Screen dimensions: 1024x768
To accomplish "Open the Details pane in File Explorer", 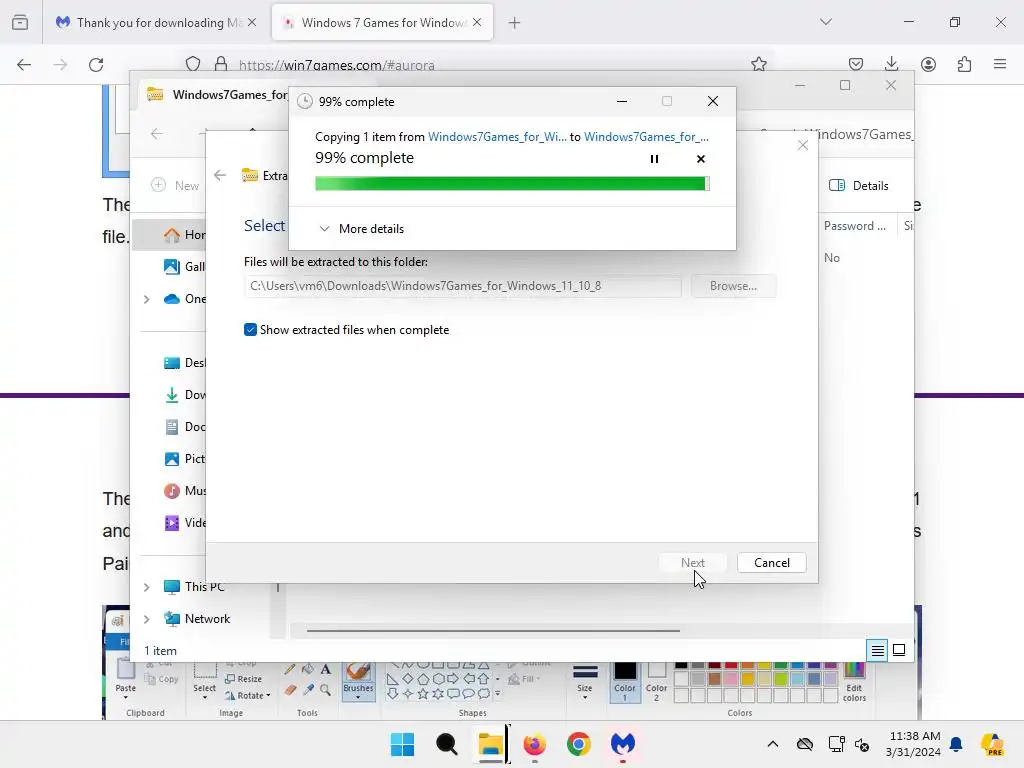I will click(859, 185).
